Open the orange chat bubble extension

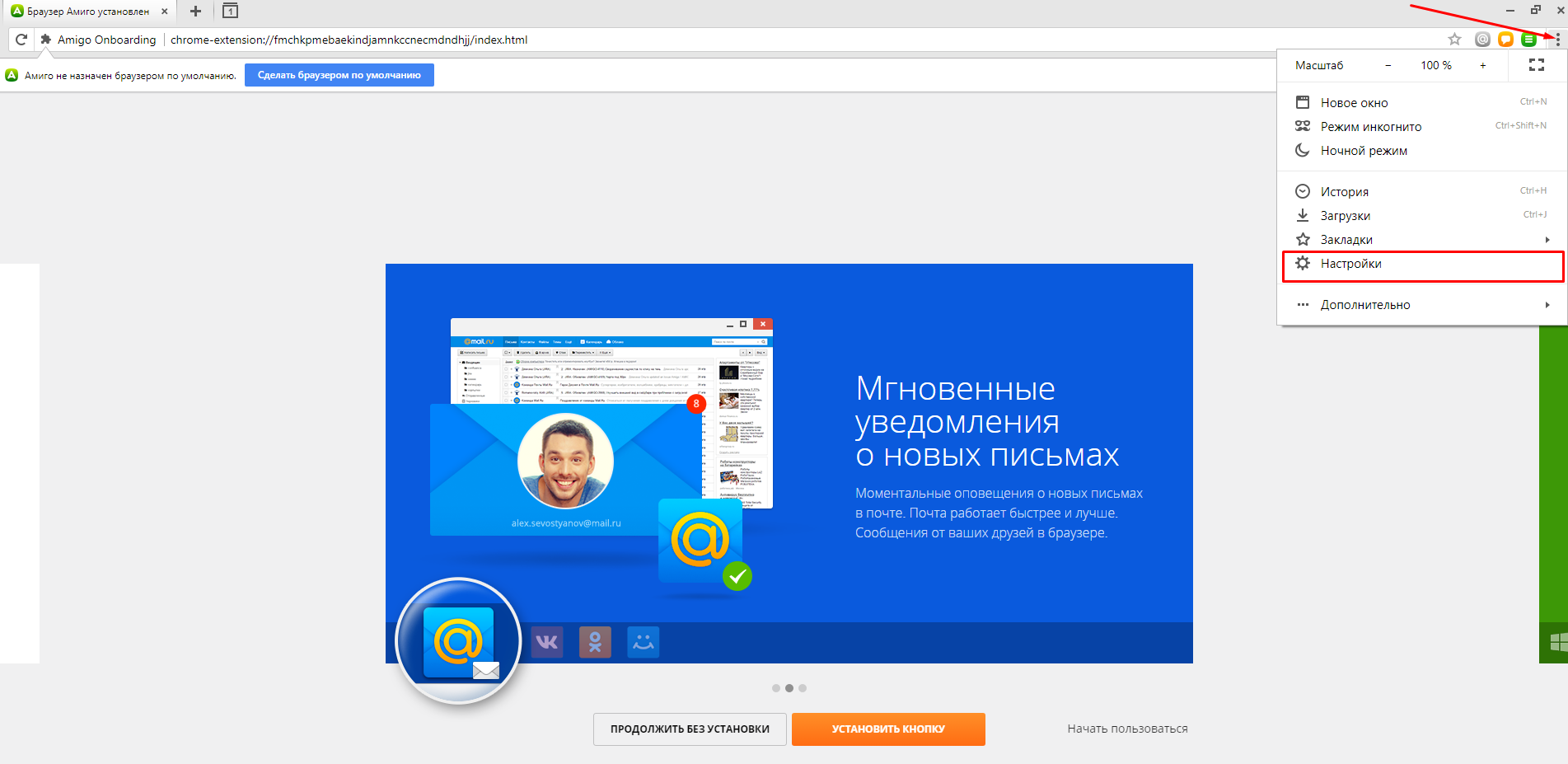(x=1505, y=40)
